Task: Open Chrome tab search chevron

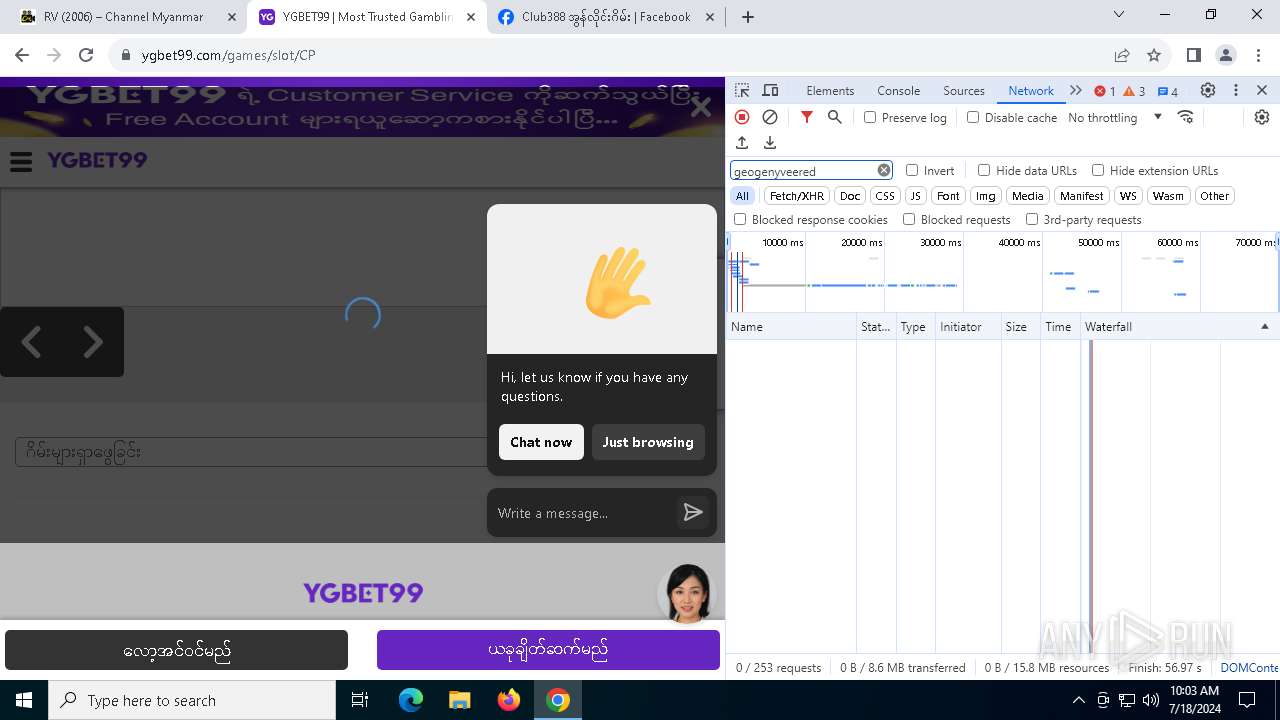Action: [1119, 14]
